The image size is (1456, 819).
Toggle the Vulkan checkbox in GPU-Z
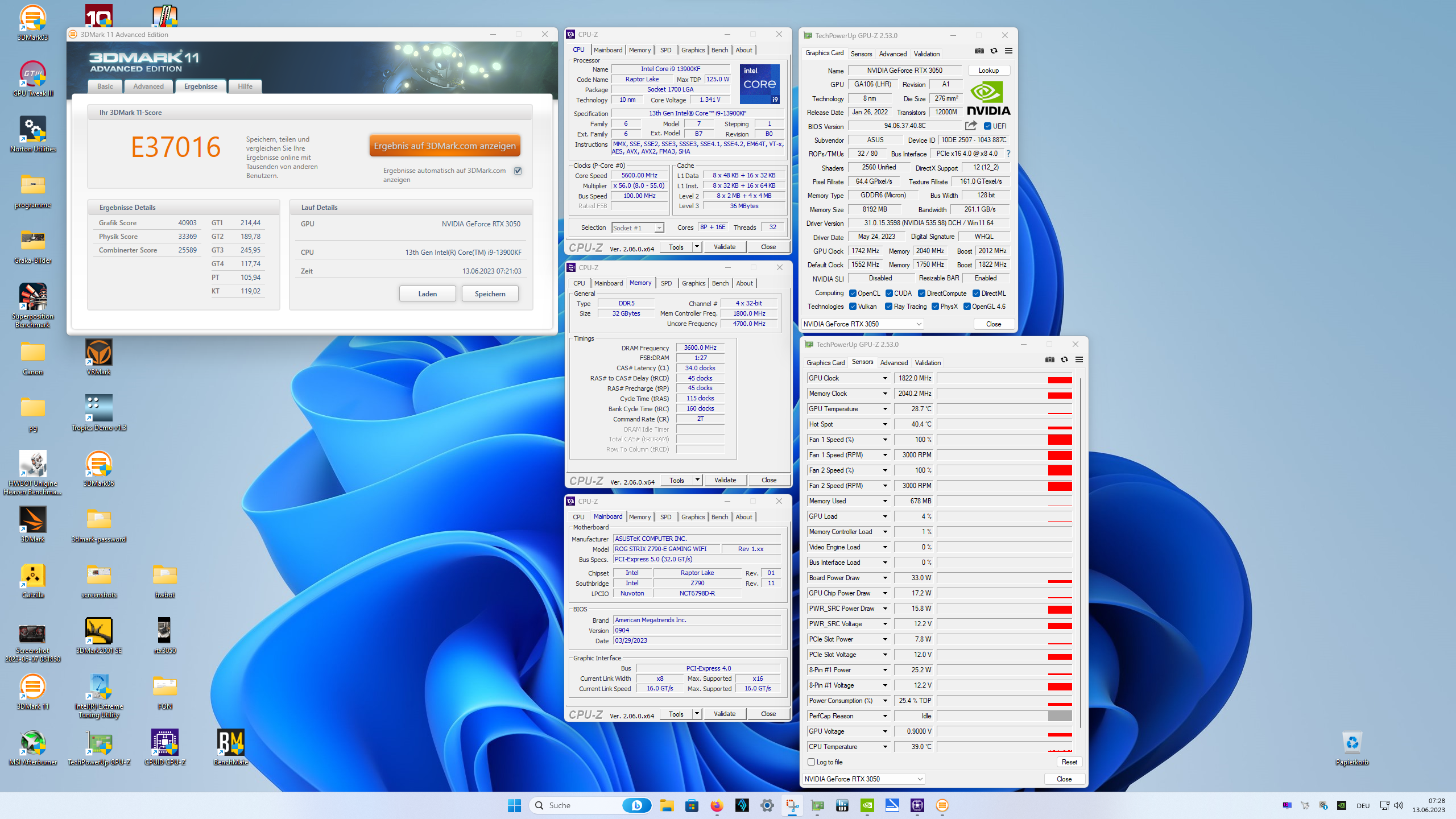pyautogui.click(x=853, y=307)
